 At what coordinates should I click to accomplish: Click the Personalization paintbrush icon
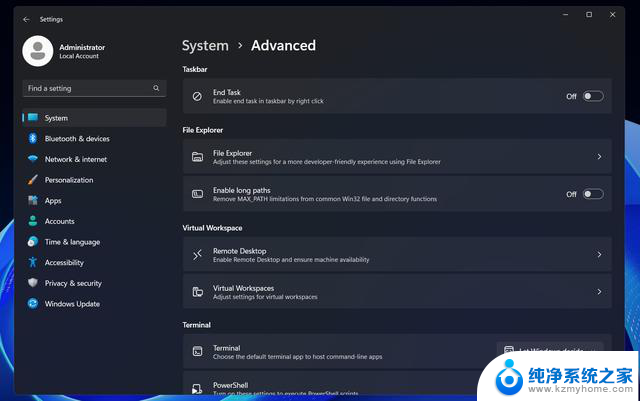tap(33, 180)
